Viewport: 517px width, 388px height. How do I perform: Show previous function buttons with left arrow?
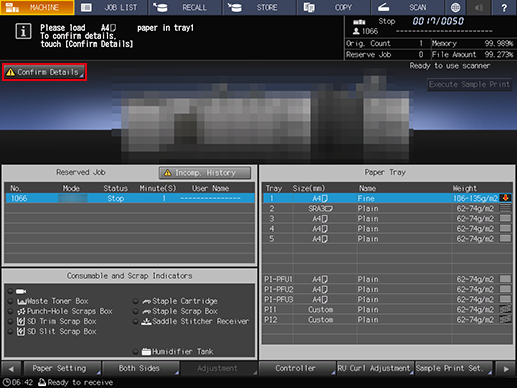(11, 369)
